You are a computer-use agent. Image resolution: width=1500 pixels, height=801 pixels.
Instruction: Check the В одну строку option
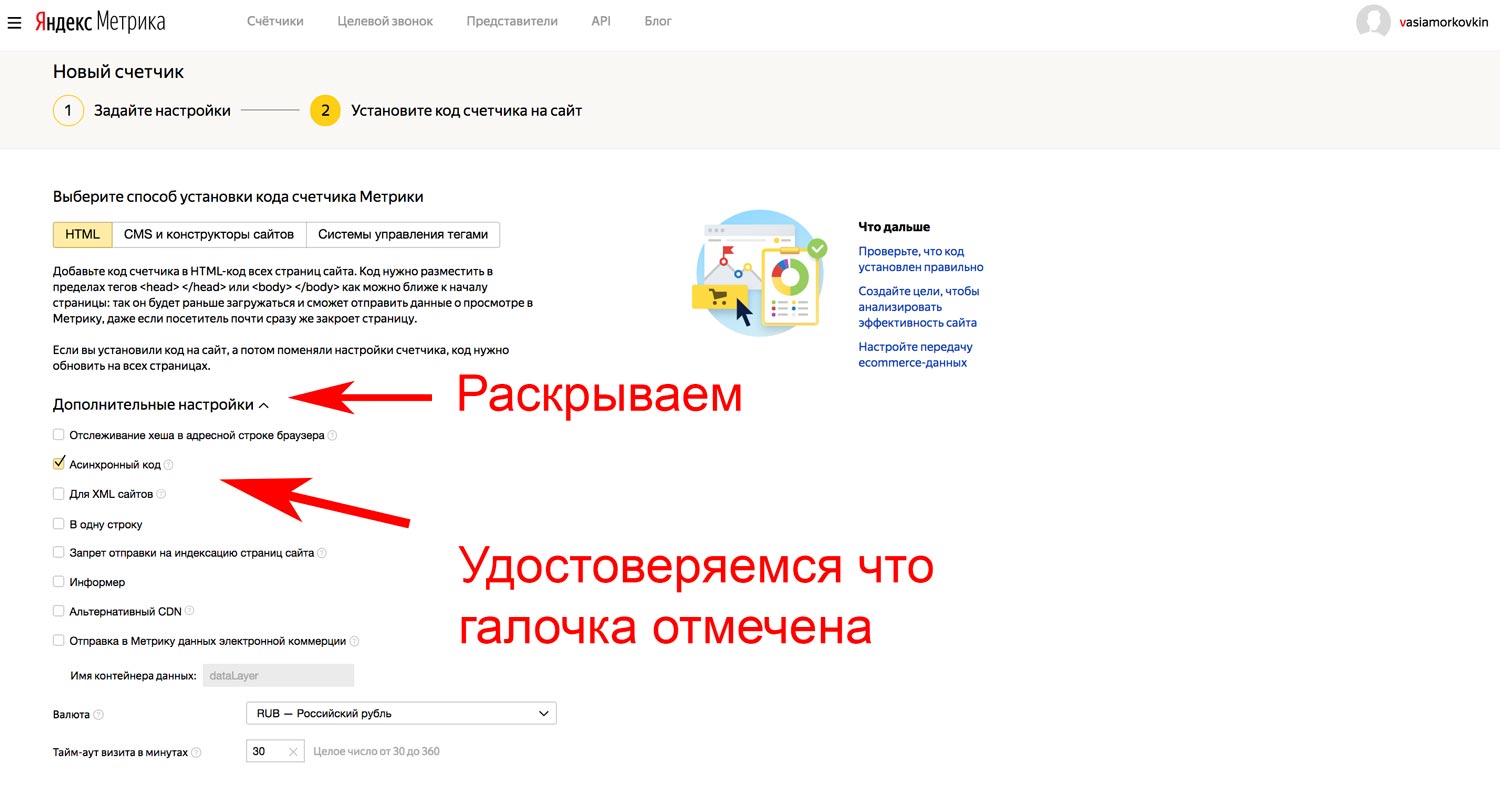59,524
